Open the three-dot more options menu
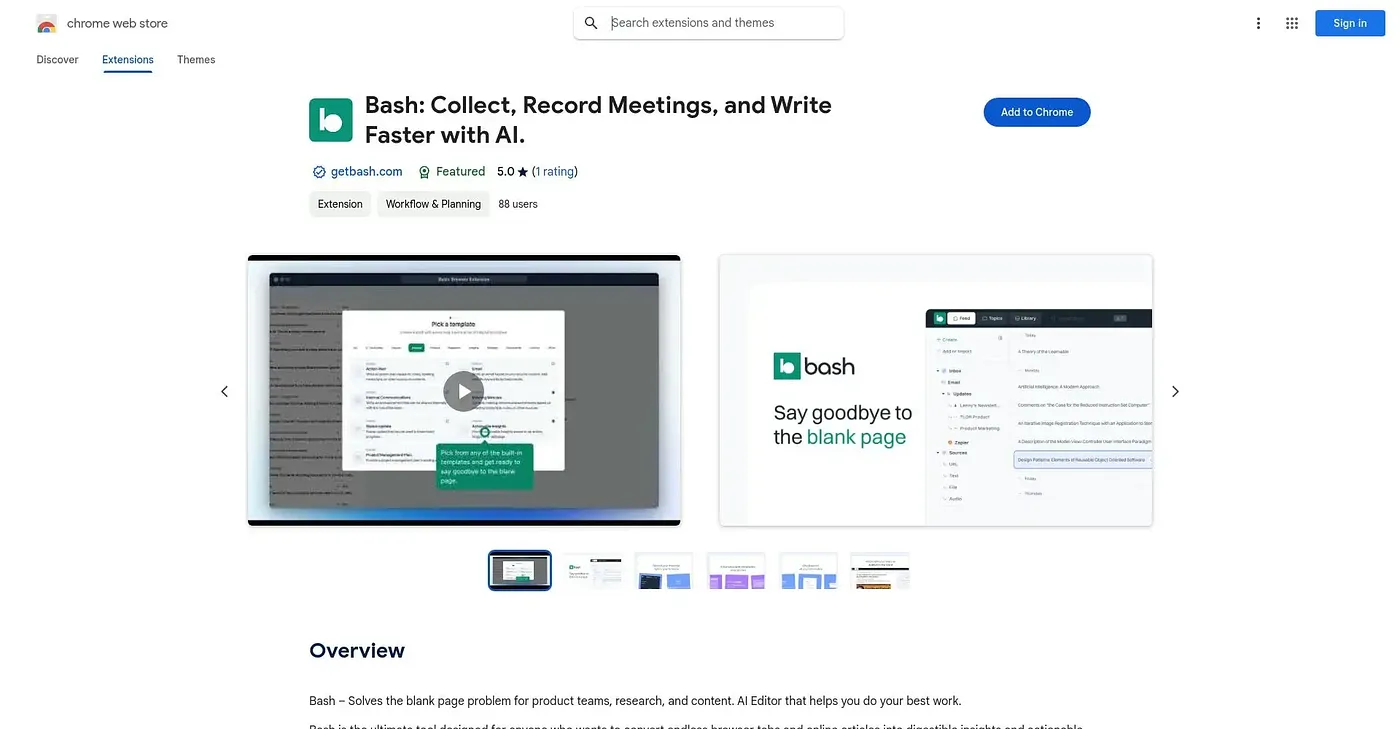 1258,23
